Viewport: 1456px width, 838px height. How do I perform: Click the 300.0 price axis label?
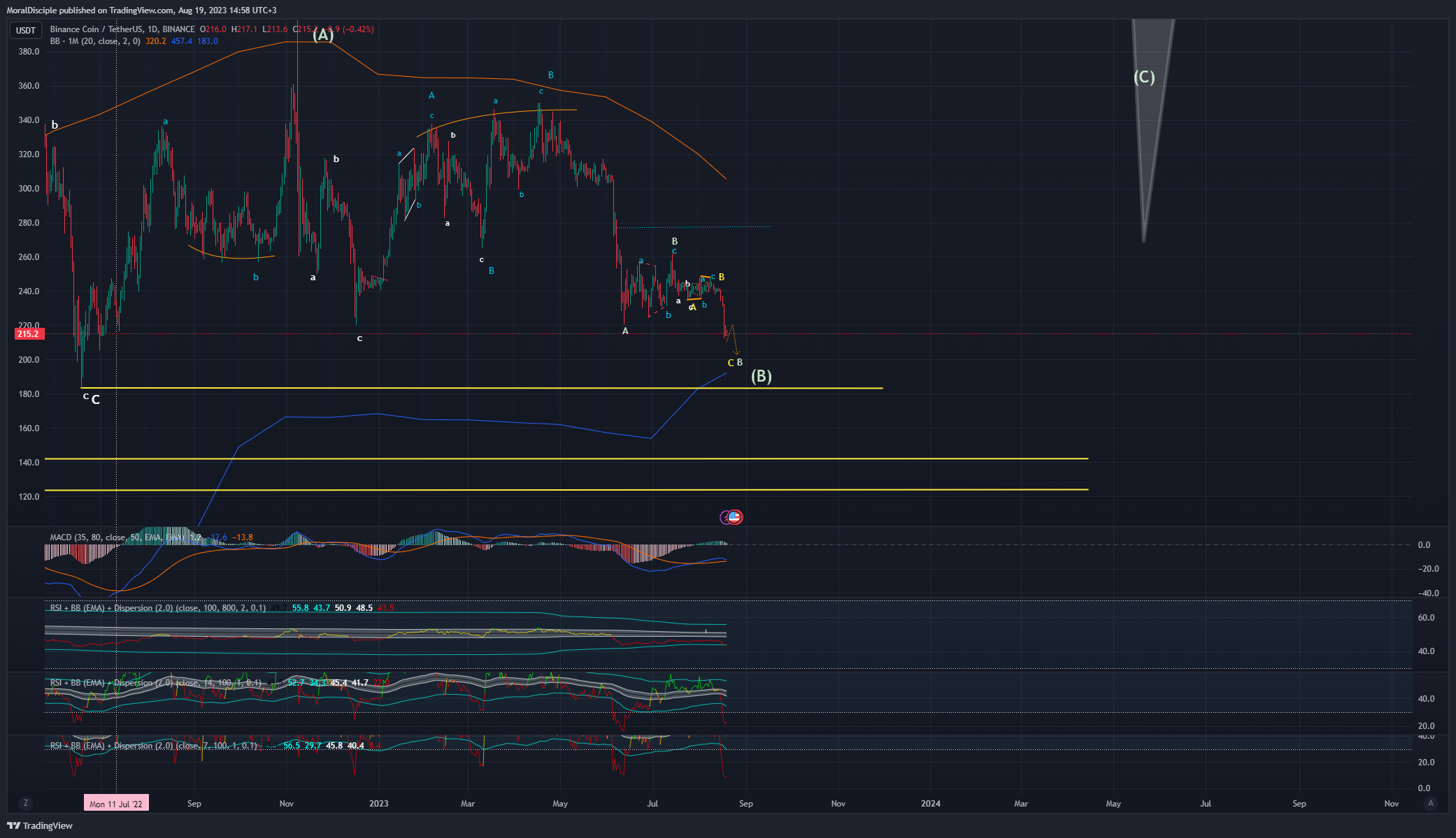[x=29, y=189]
